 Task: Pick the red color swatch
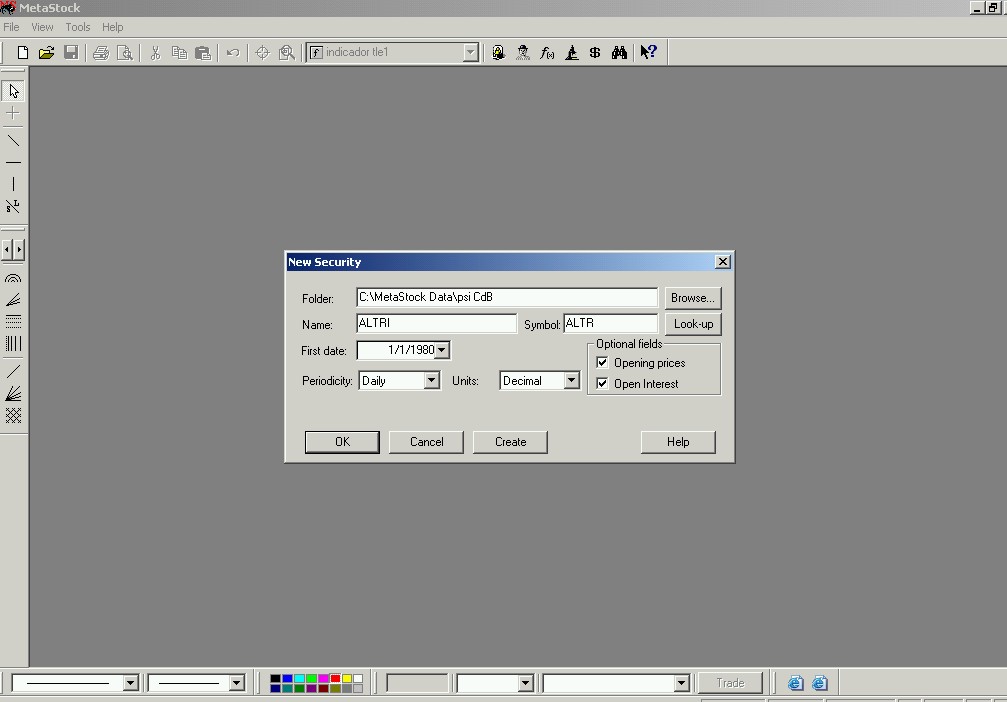point(335,678)
